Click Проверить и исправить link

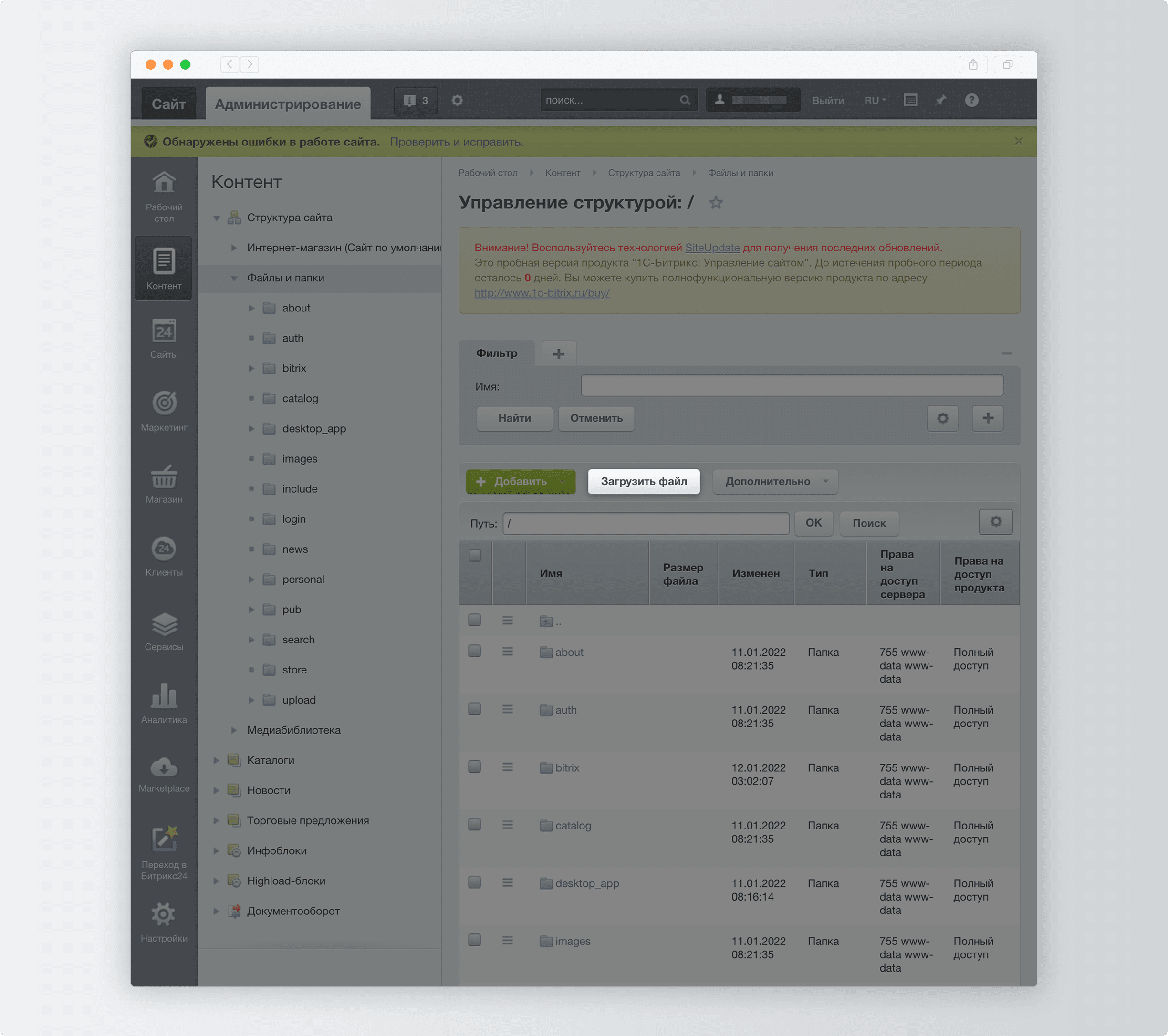(456, 142)
